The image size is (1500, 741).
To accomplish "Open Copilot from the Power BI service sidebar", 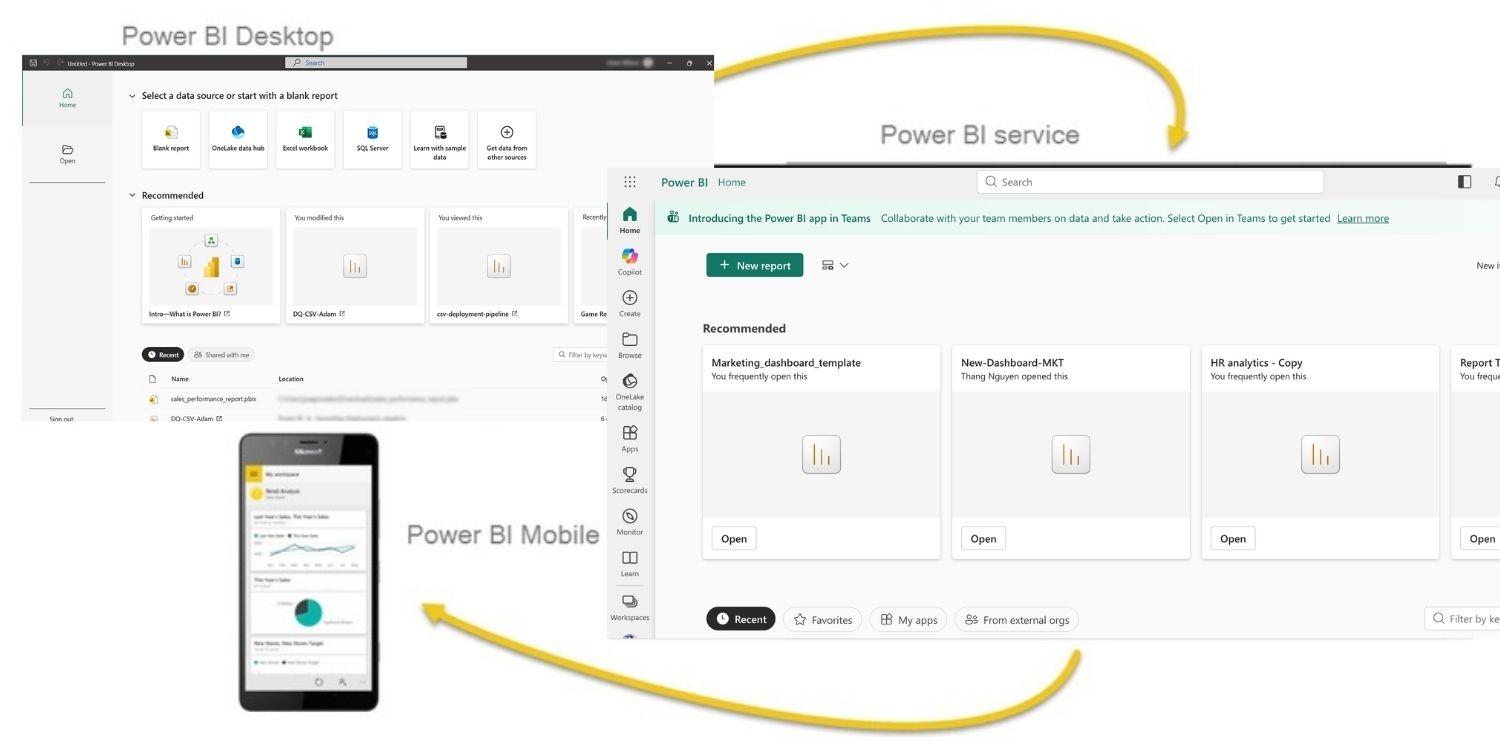I will point(629,262).
